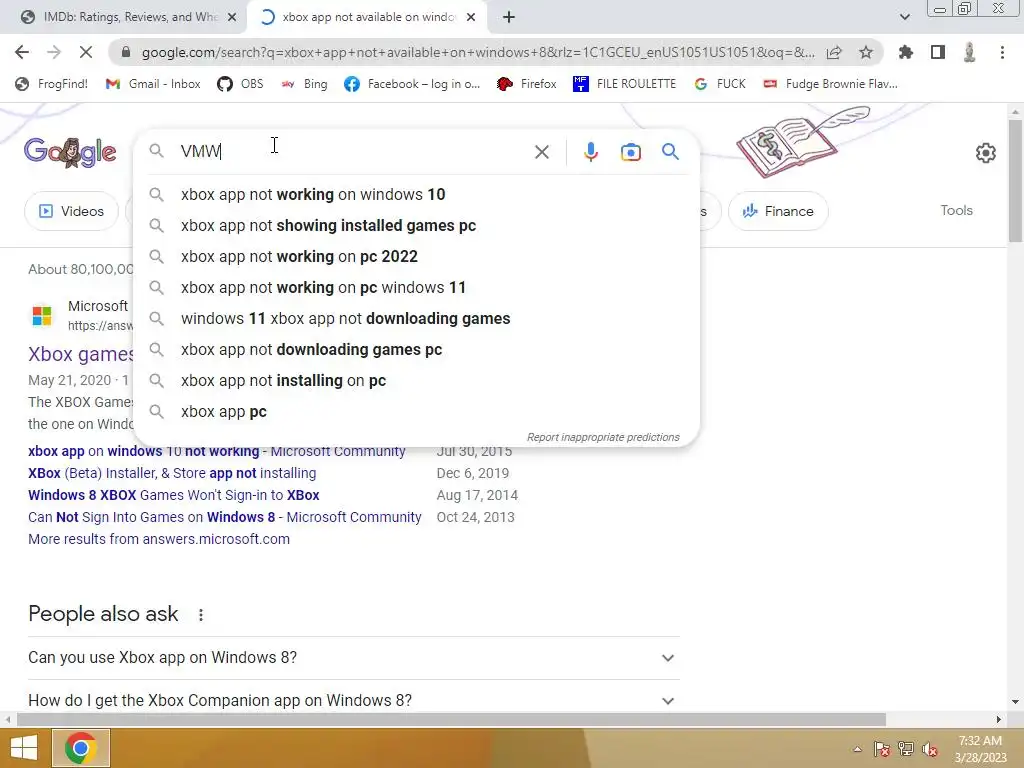Open FrogFind! bookmark
1024x768 pixels.
(x=52, y=84)
